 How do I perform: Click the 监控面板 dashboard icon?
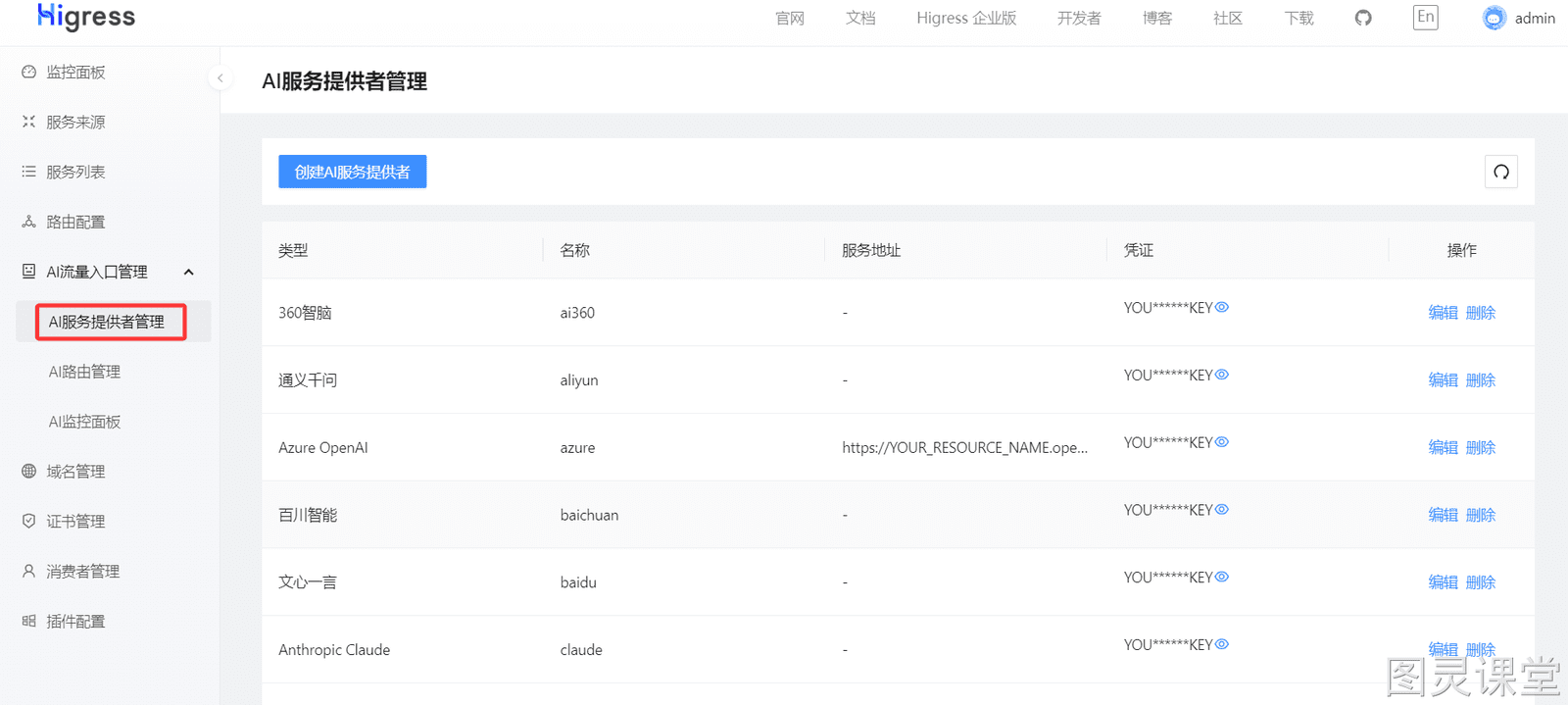(28, 72)
